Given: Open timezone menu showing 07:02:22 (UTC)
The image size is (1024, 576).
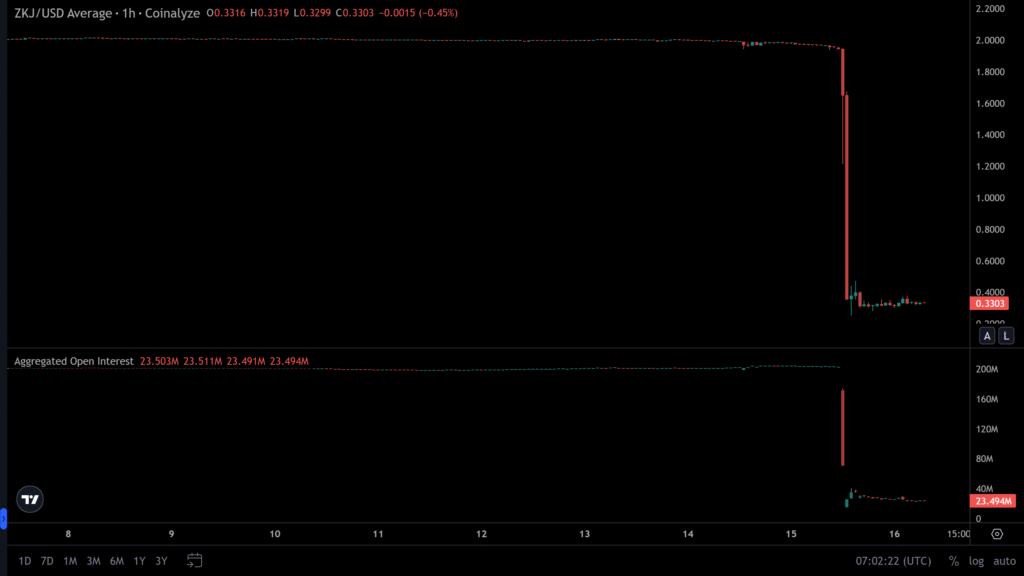Looking at the screenshot, I should click(890, 561).
